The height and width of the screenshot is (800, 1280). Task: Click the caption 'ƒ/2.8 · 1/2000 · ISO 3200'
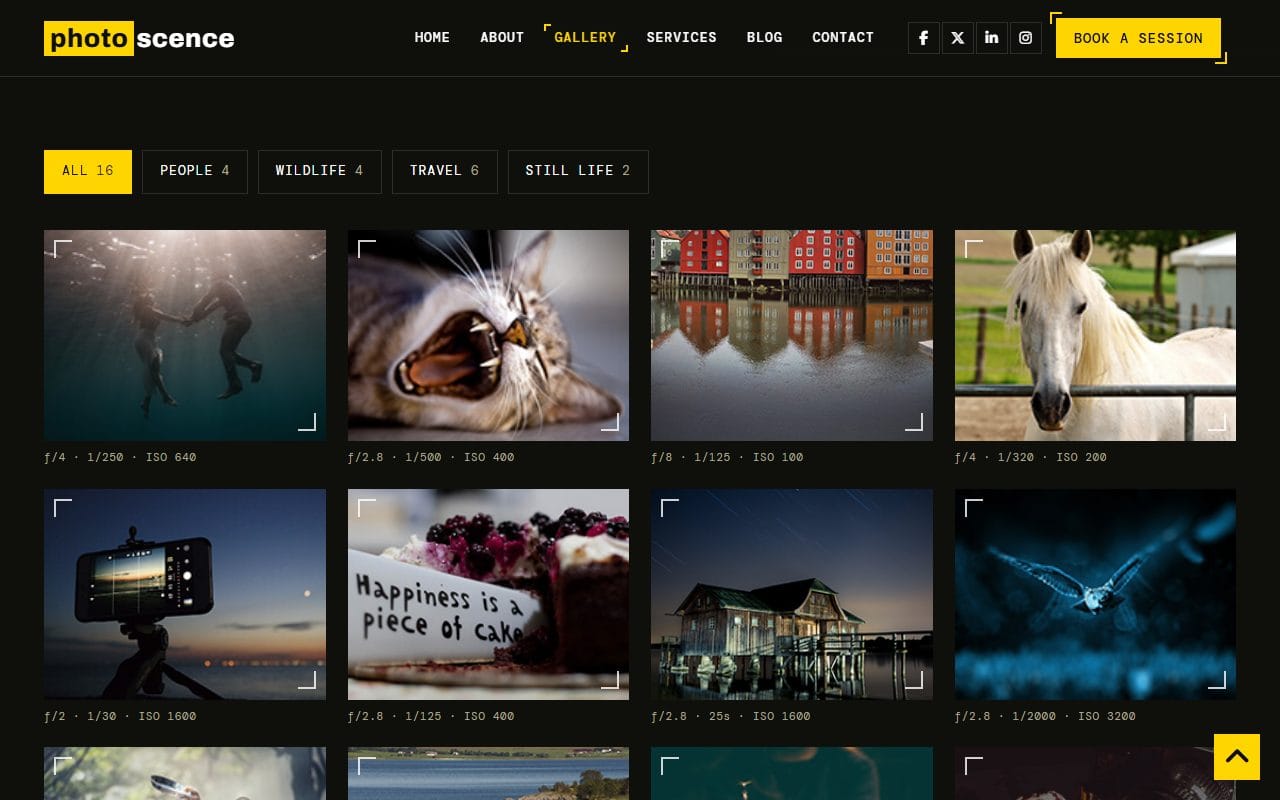(1045, 716)
